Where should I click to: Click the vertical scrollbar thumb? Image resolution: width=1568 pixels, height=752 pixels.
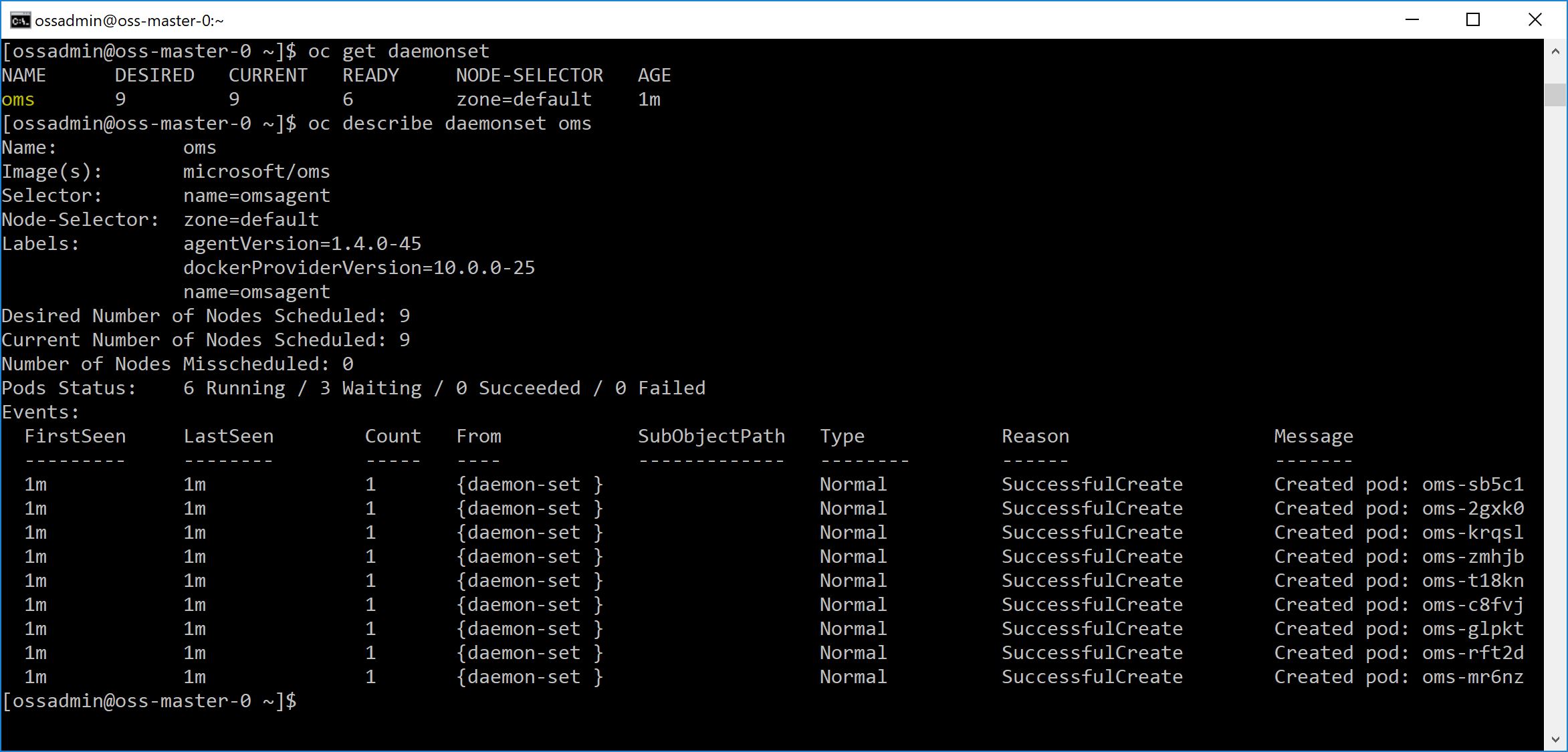tap(1555, 94)
